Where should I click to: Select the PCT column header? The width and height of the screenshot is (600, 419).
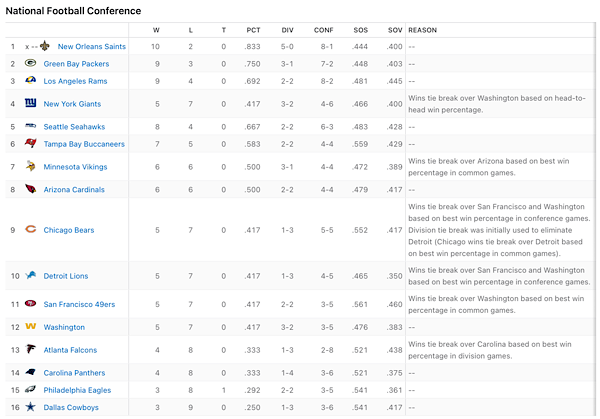point(253,30)
